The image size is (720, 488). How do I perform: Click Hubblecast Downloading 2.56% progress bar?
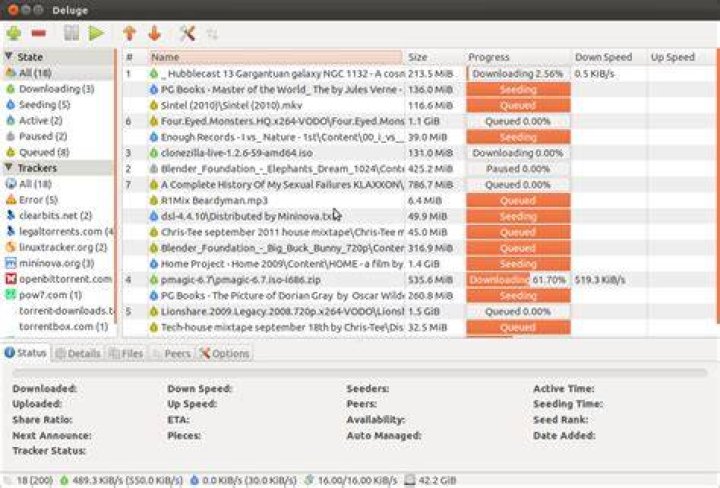click(x=518, y=73)
